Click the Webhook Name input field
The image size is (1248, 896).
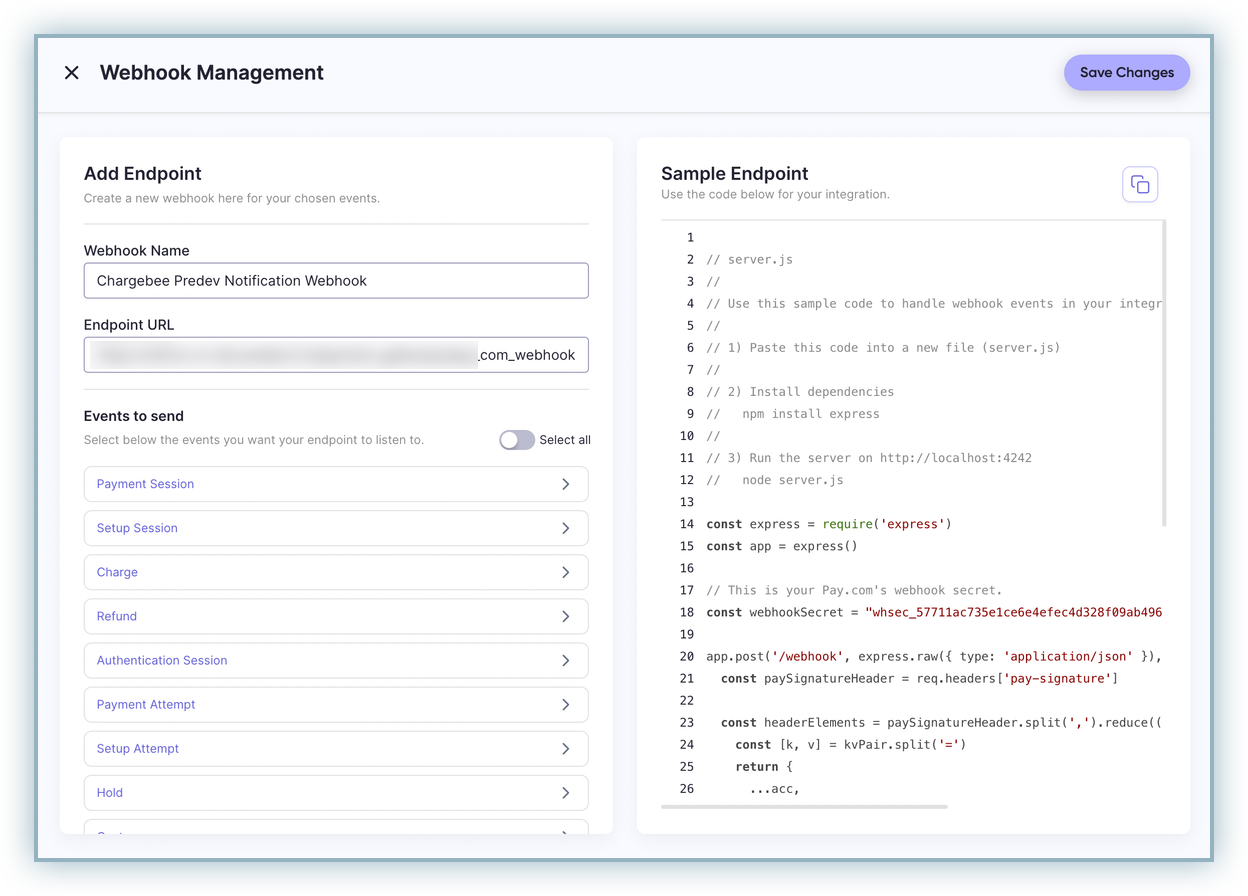point(335,281)
